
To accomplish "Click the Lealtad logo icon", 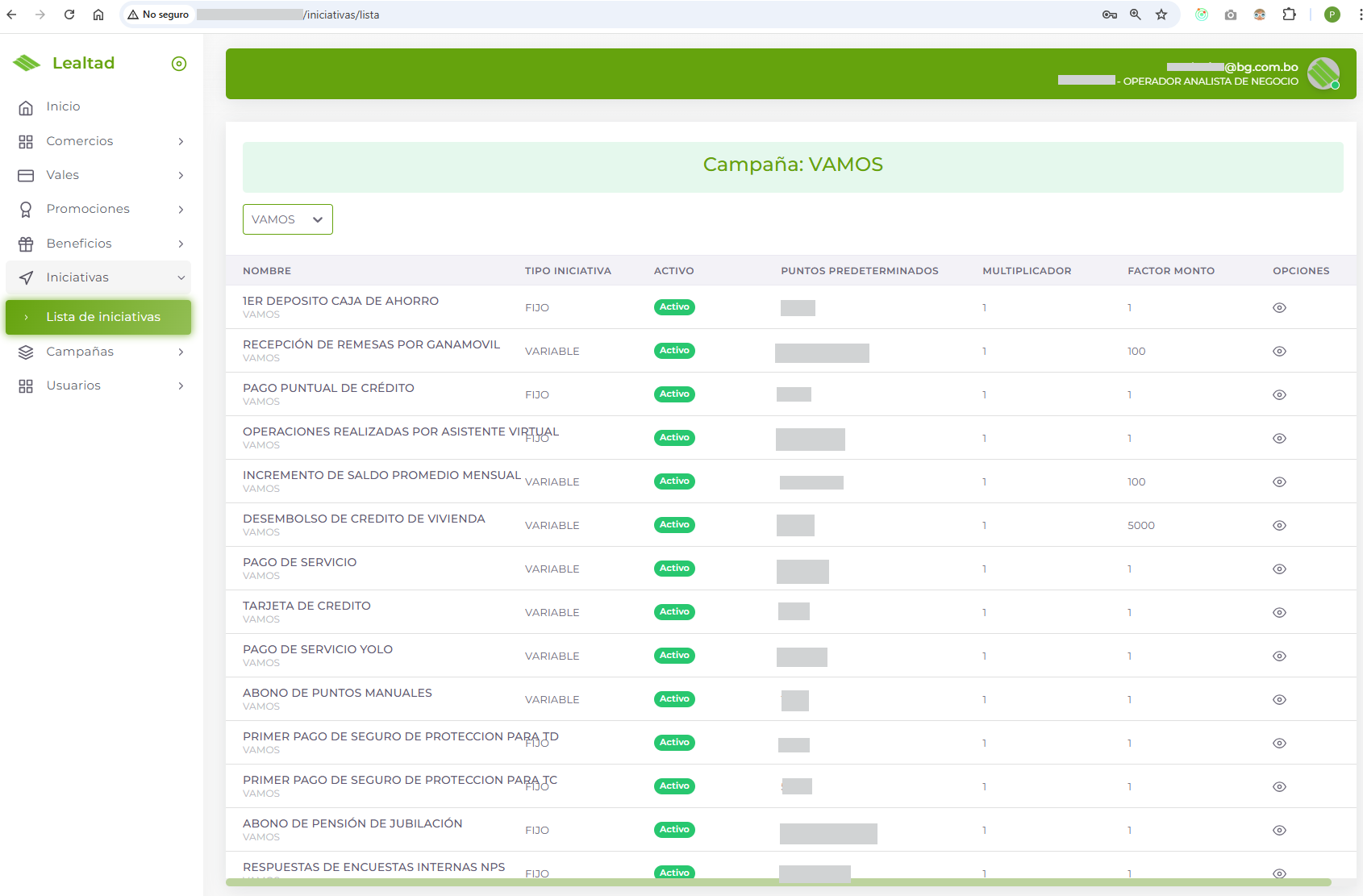I will tap(27, 62).
